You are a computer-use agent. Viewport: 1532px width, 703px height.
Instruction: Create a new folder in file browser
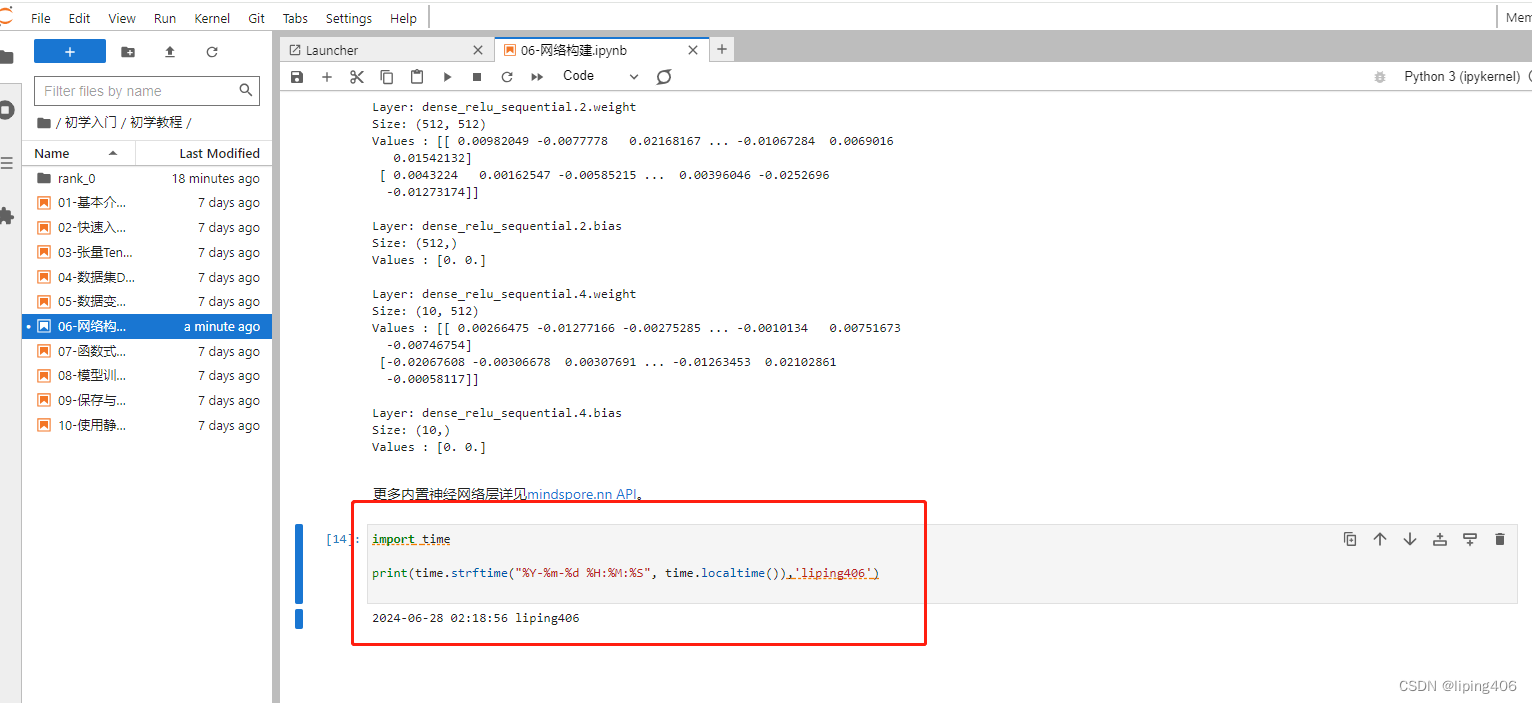[x=128, y=52]
